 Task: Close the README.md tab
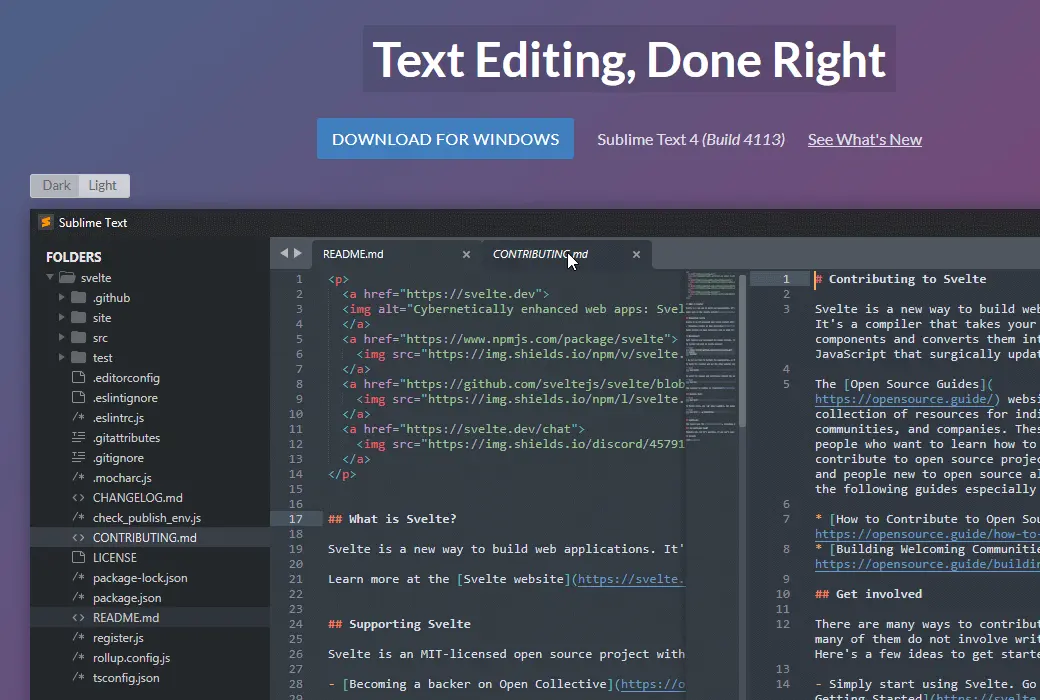[x=466, y=254]
